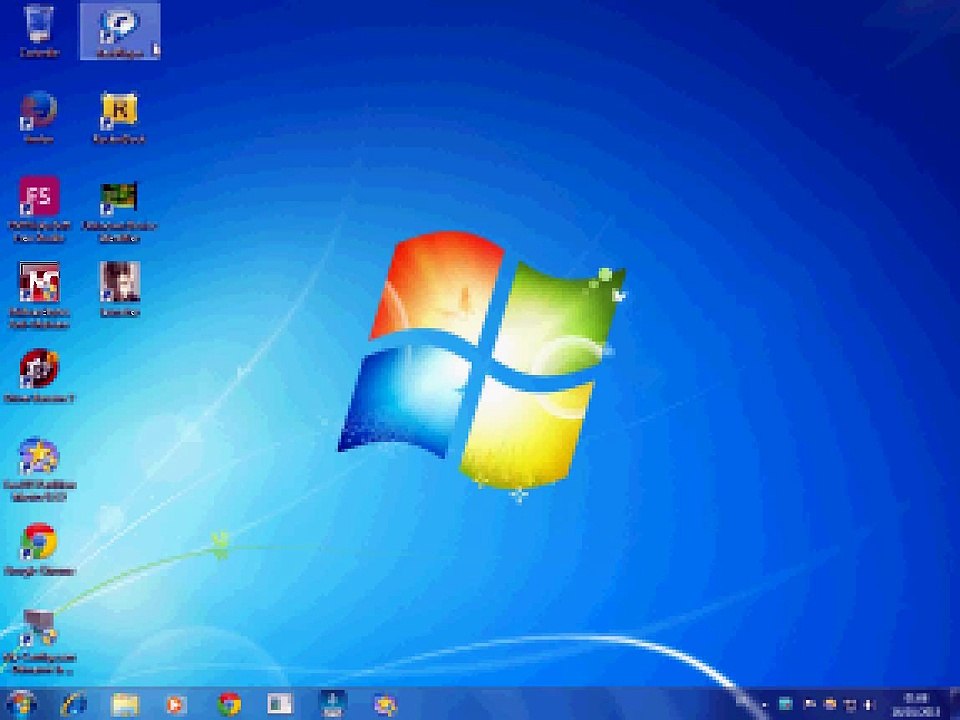Show hidden system tray icons
This screenshot has width=960, height=720.
(x=763, y=705)
